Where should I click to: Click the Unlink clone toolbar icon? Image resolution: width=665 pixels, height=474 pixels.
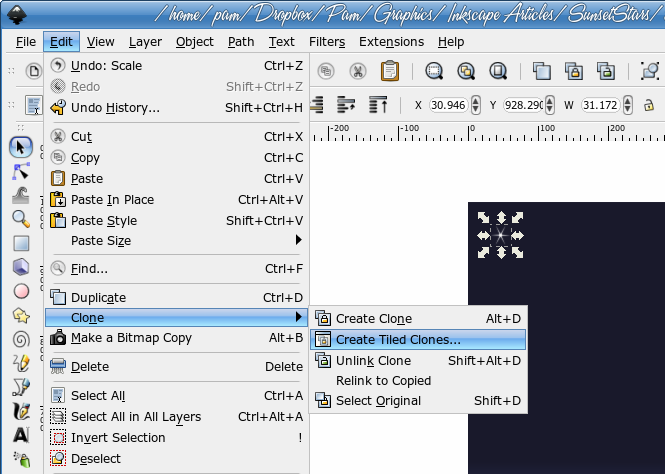pos(606,71)
